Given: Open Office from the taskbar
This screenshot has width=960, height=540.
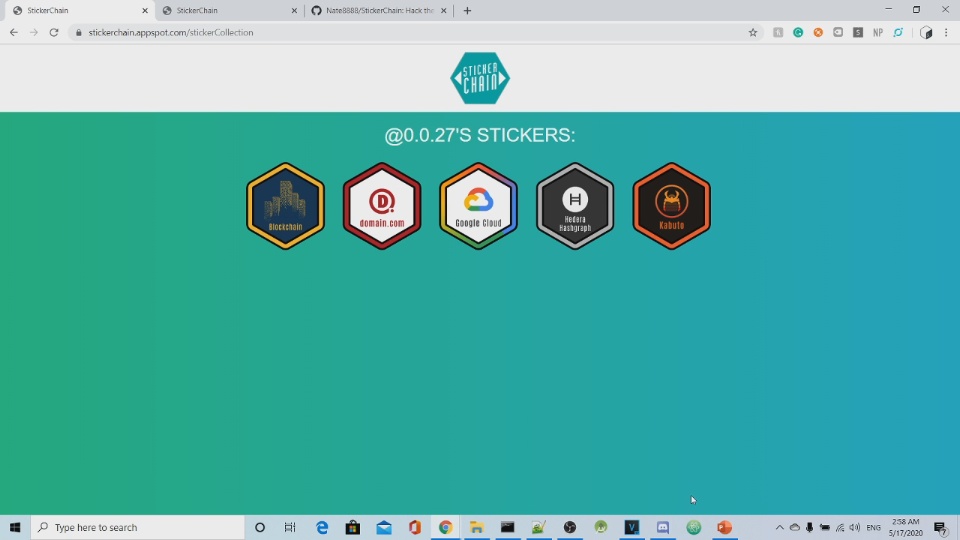Looking at the screenshot, I should coord(414,527).
